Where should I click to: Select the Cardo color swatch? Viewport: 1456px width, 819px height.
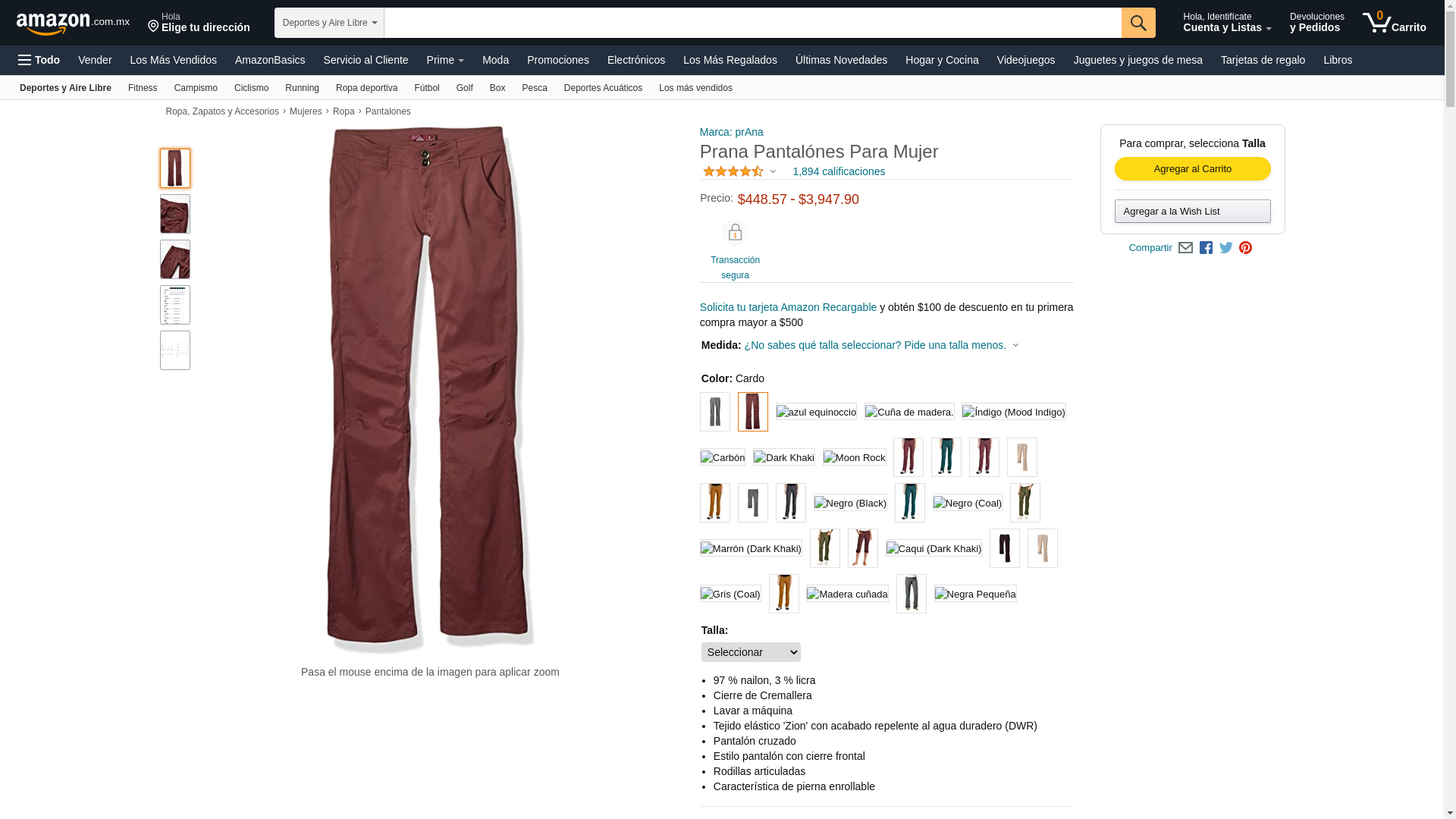(753, 412)
